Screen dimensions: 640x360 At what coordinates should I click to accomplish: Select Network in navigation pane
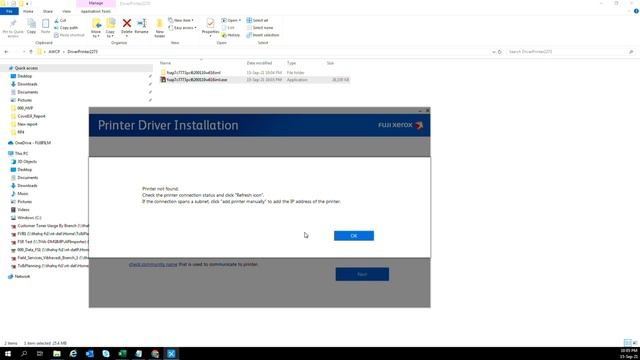click(22, 276)
